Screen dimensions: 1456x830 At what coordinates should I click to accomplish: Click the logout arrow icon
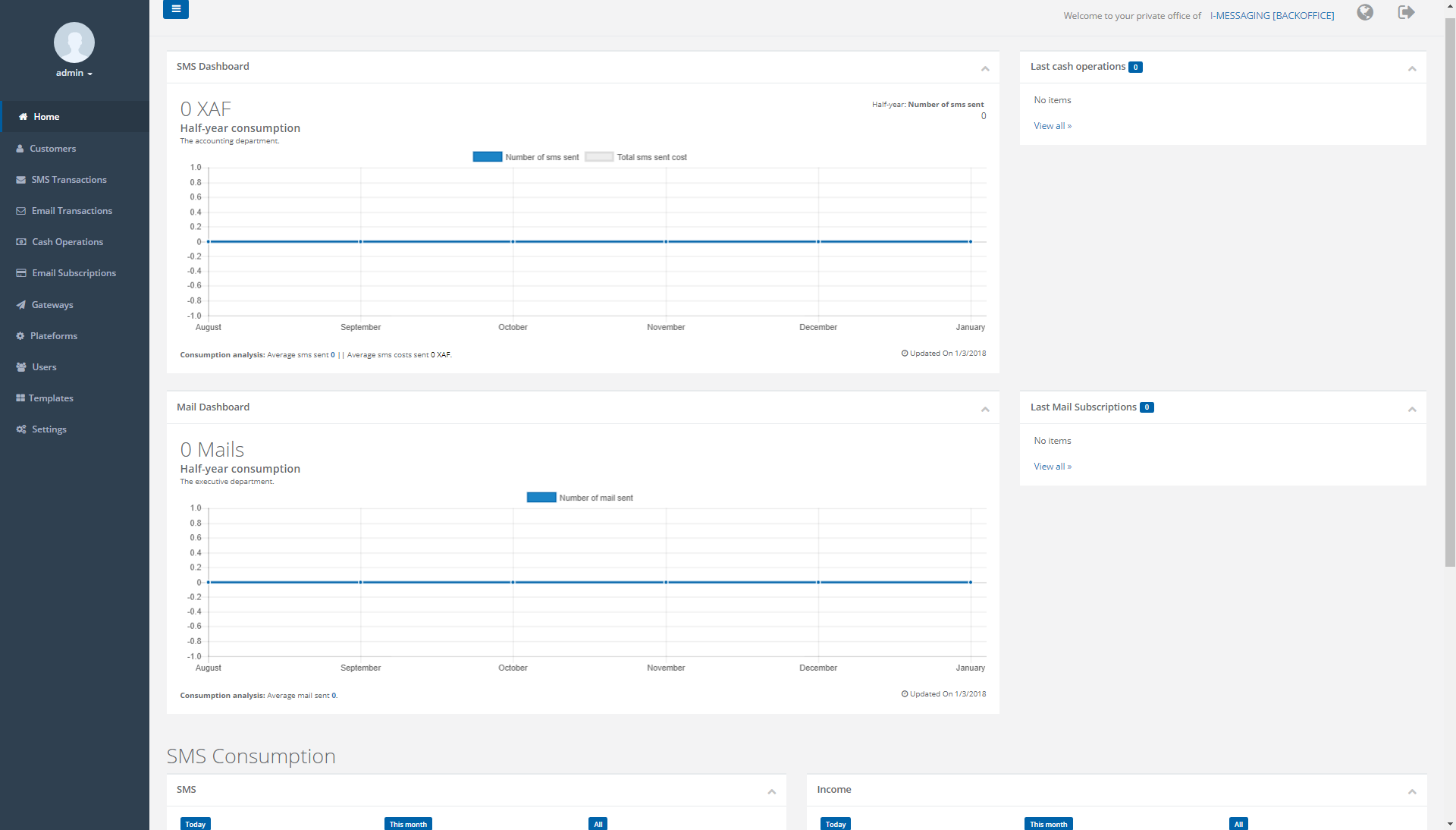1406,13
